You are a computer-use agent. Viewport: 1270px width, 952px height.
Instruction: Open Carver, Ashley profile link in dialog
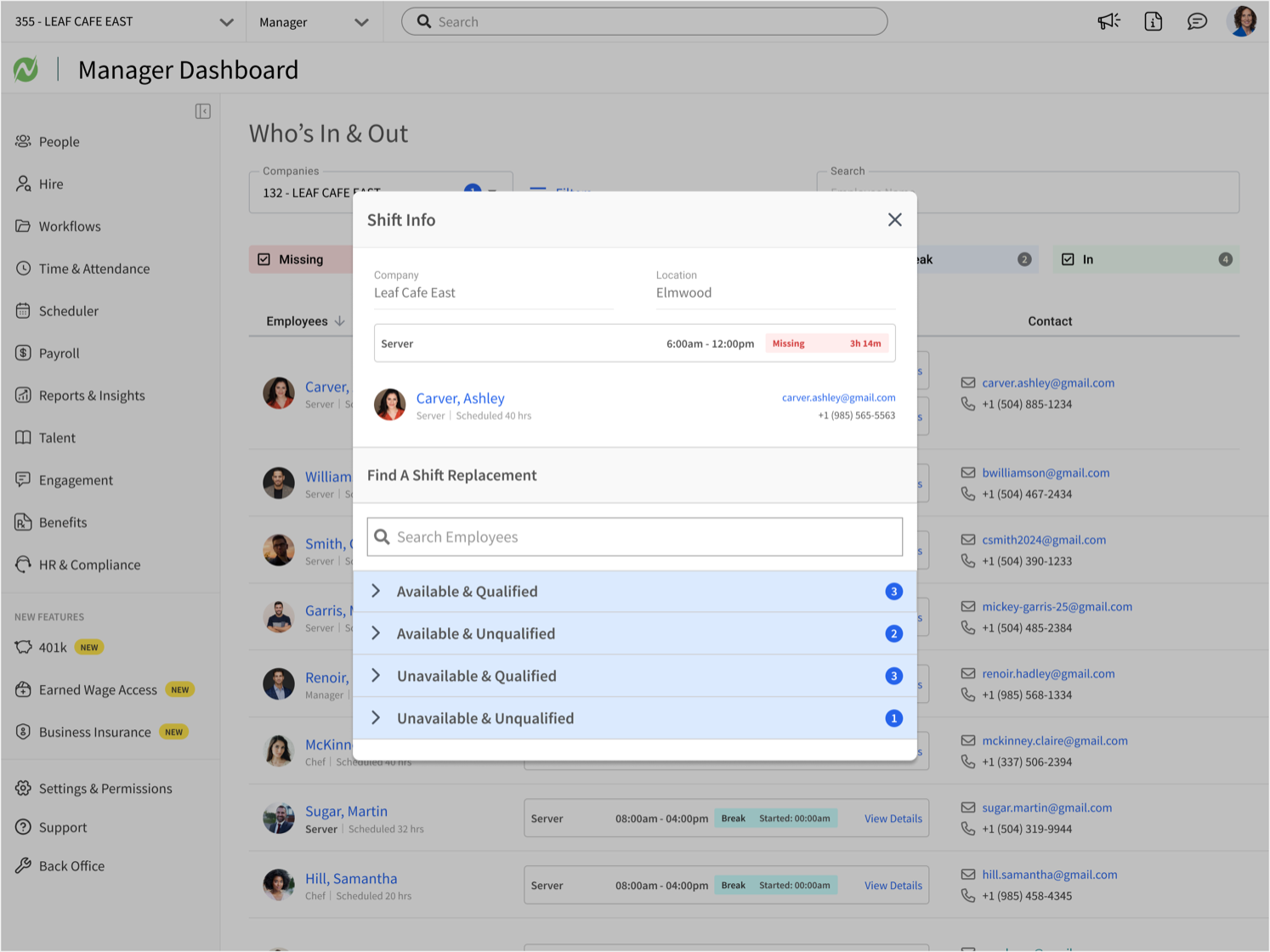coord(460,398)
